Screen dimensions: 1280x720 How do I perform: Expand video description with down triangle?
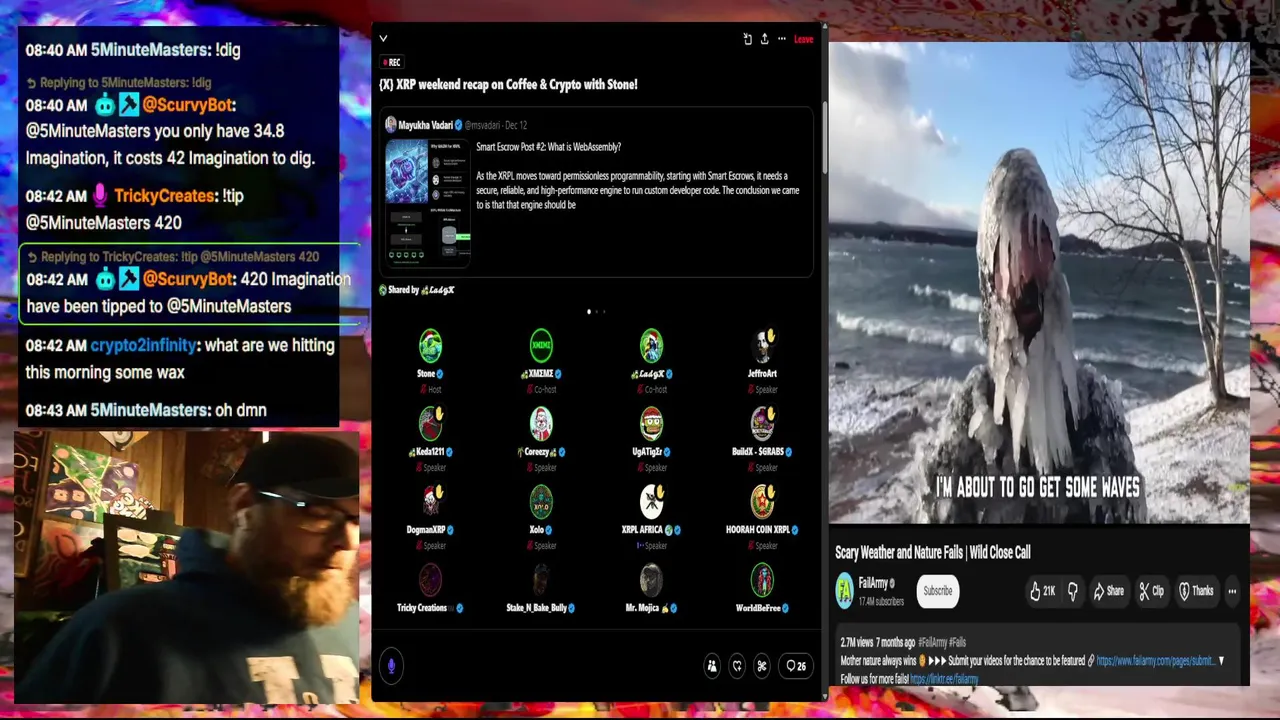(1221, 661)
